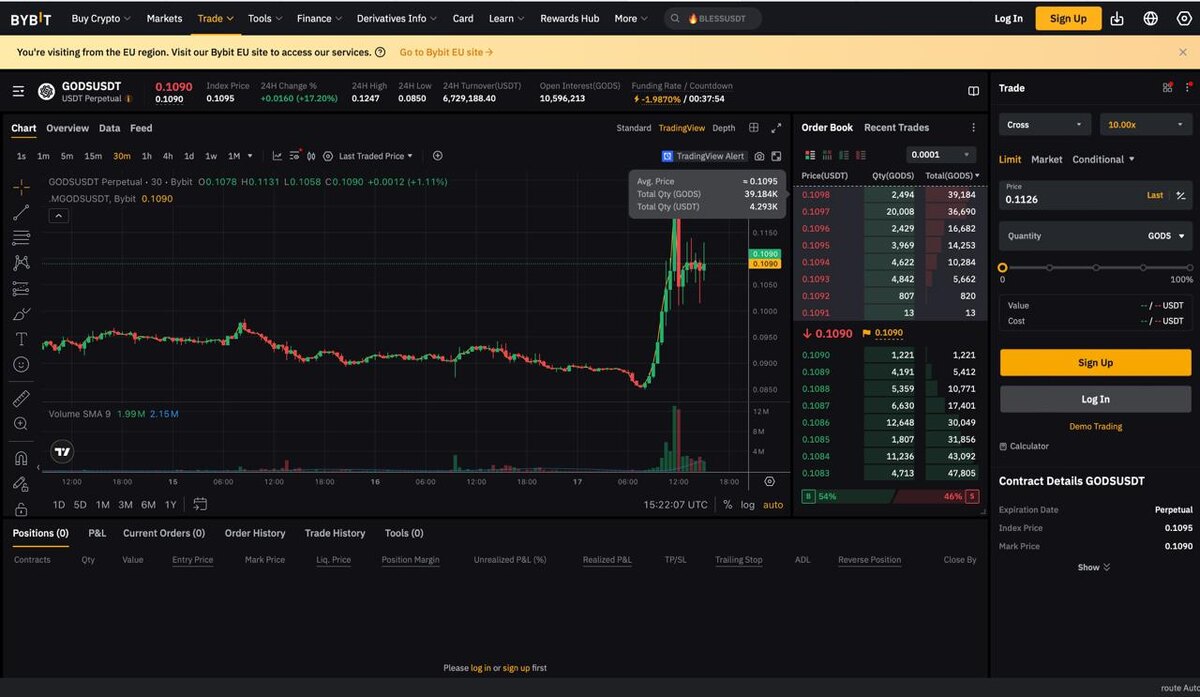The height and width of the screenshot is (697, 1200).
Task: Open the TradingView Alert button
Action: [x=704, y=156]
